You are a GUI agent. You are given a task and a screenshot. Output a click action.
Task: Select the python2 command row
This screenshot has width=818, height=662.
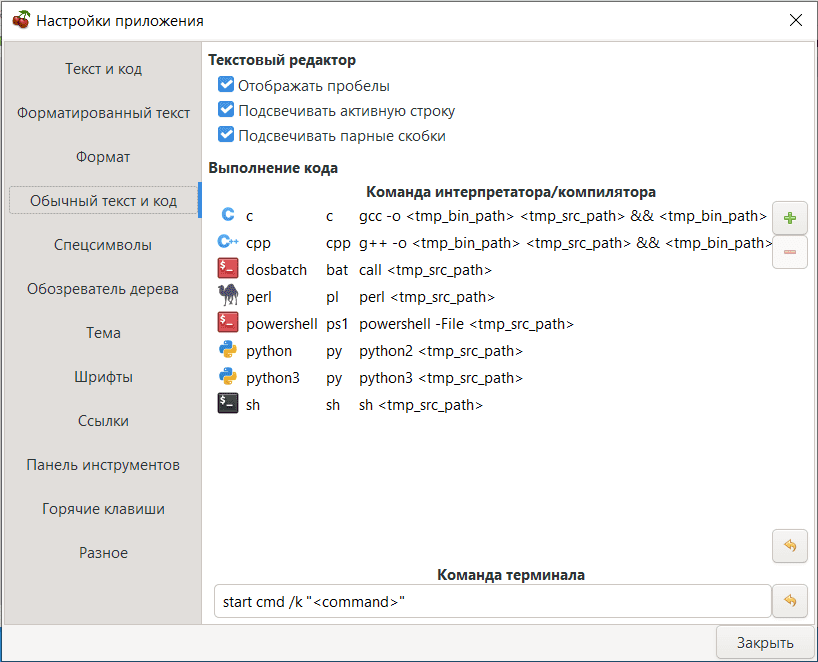point(440,351)
